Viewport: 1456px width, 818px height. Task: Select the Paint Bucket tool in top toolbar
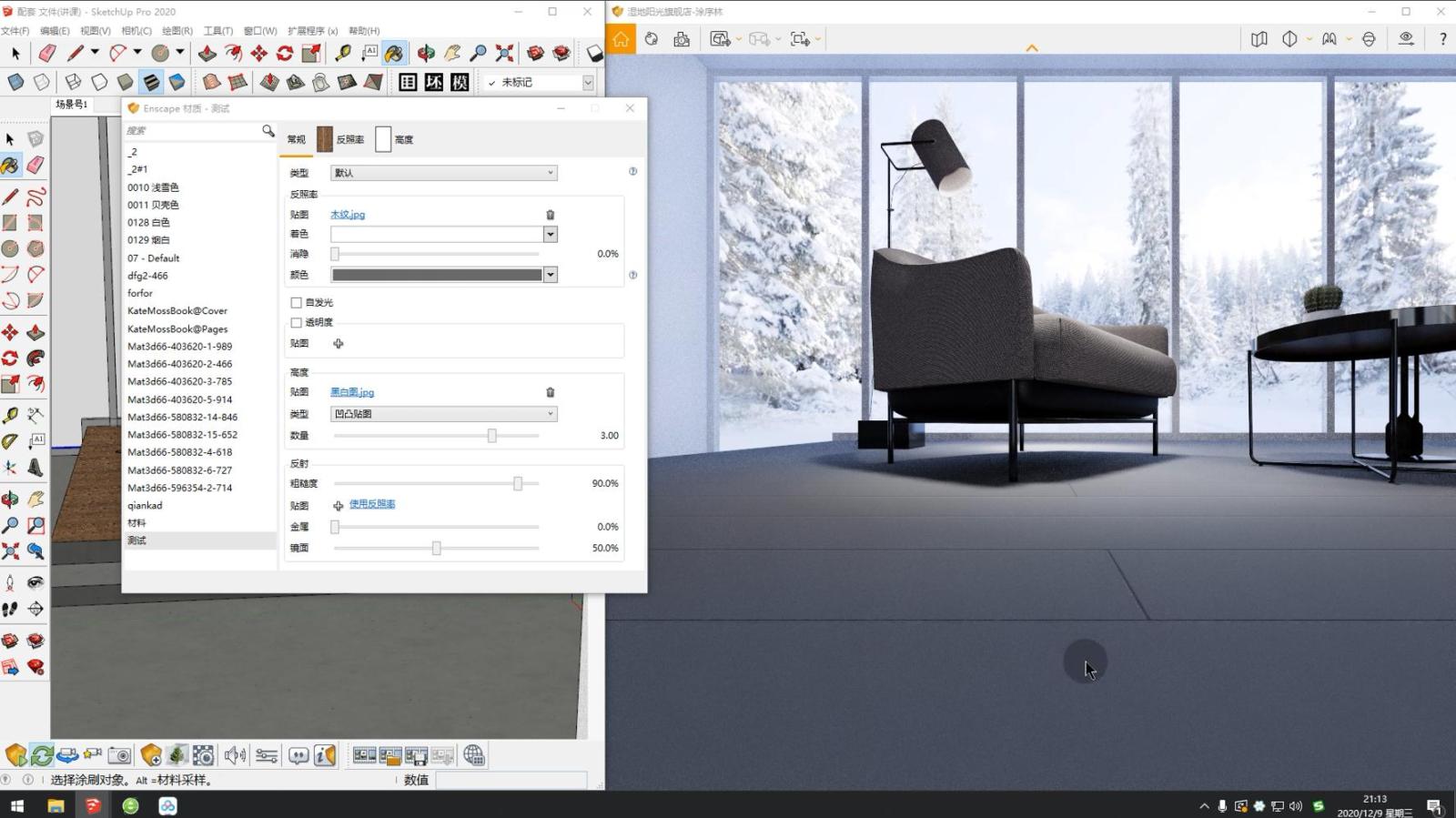tap(393, 54)
